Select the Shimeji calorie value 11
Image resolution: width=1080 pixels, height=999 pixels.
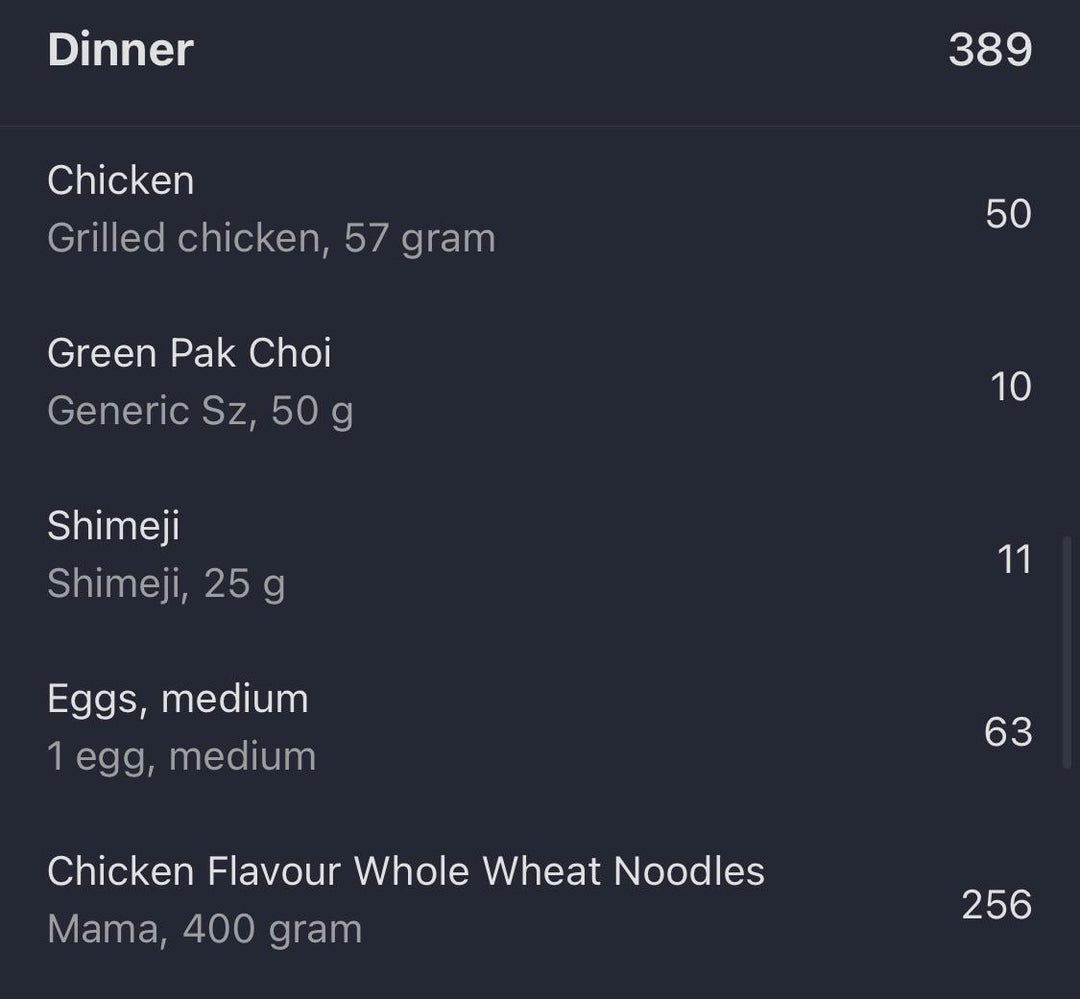point(1013,560)
